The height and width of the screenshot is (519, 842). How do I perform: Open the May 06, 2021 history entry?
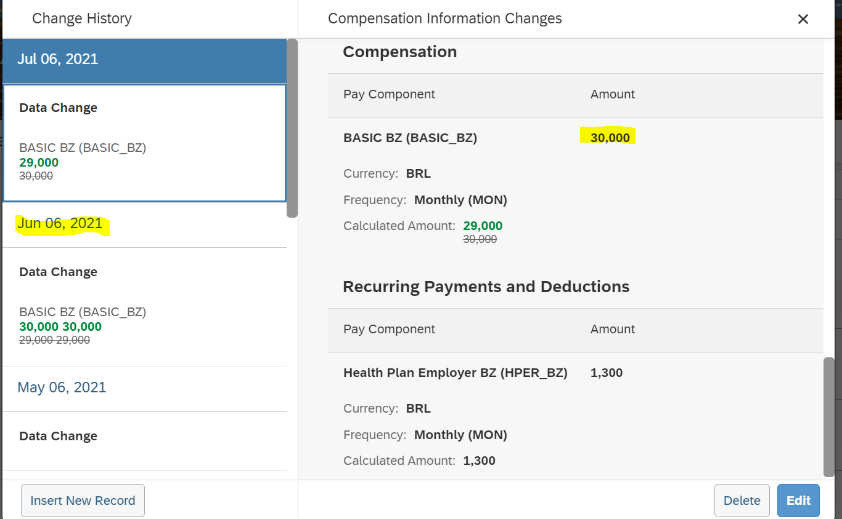point(144,388)
